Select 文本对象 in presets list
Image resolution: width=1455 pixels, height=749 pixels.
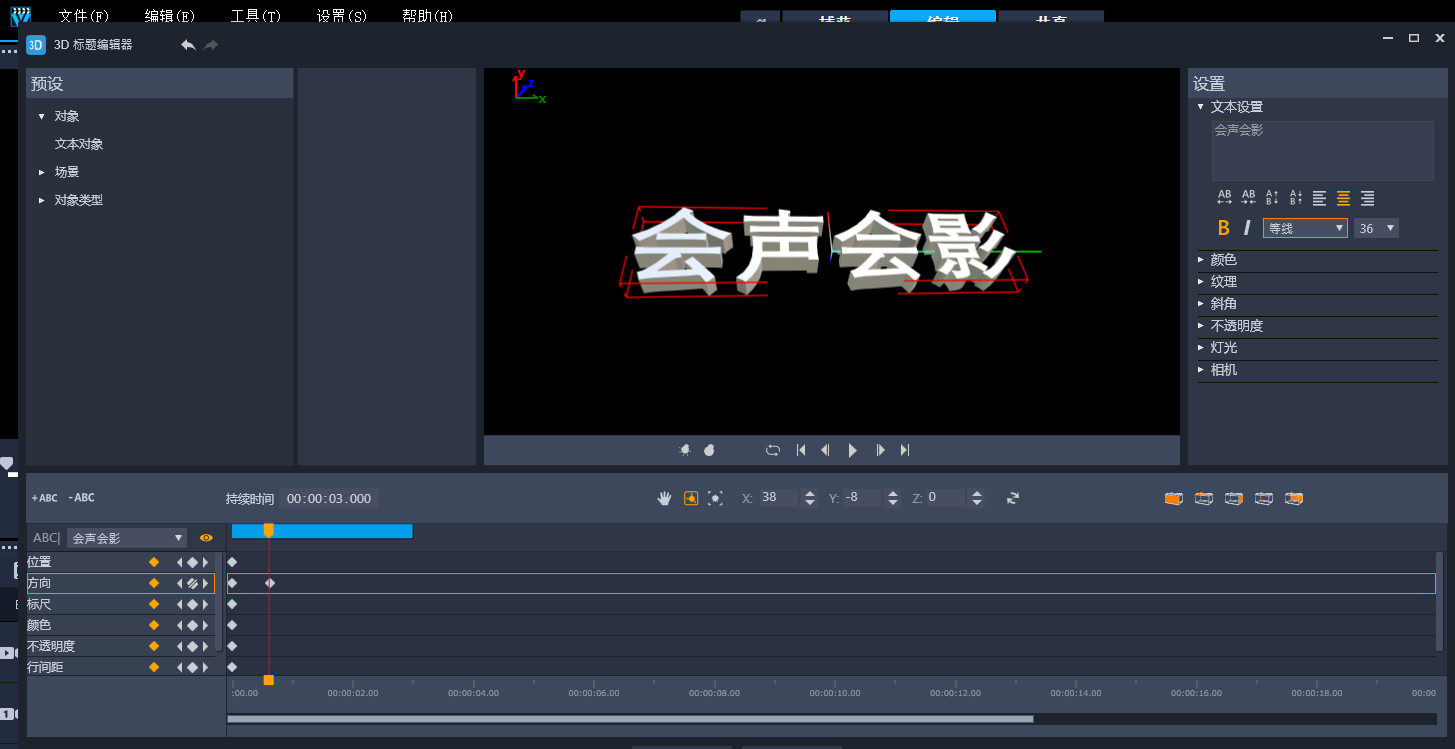(79, 144)
